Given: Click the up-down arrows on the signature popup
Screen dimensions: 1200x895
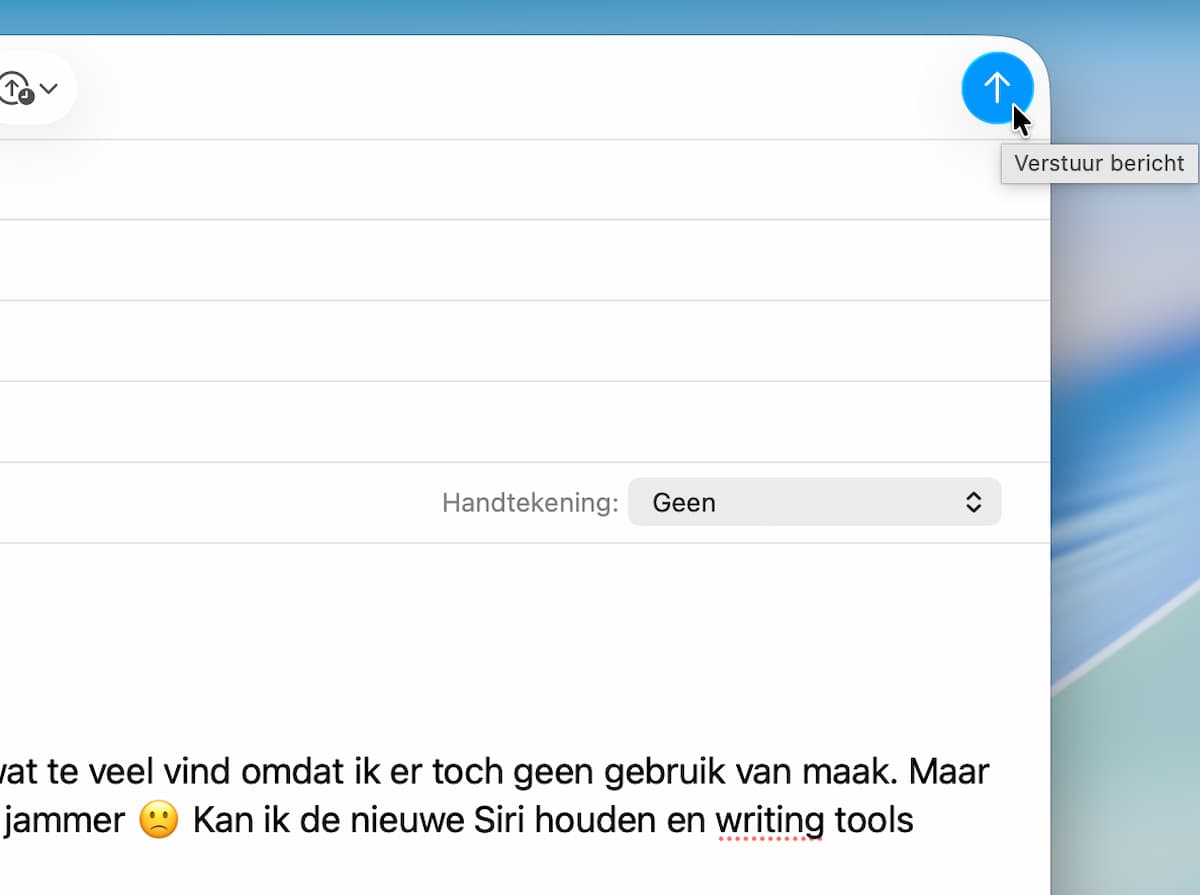Looking at the screenshot, I should click(973, 502).
